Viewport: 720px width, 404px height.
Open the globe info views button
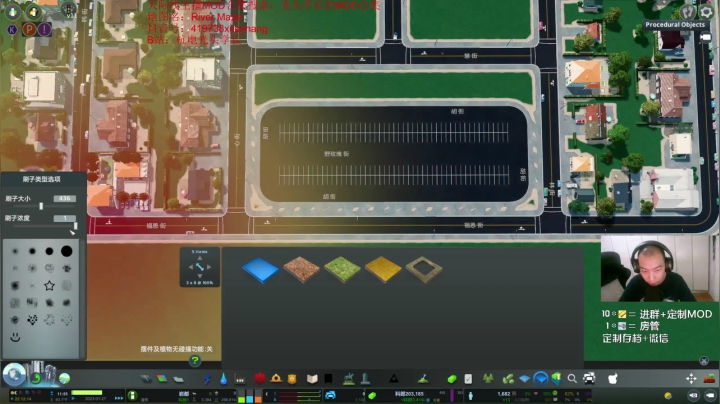[x=14, y=375]
